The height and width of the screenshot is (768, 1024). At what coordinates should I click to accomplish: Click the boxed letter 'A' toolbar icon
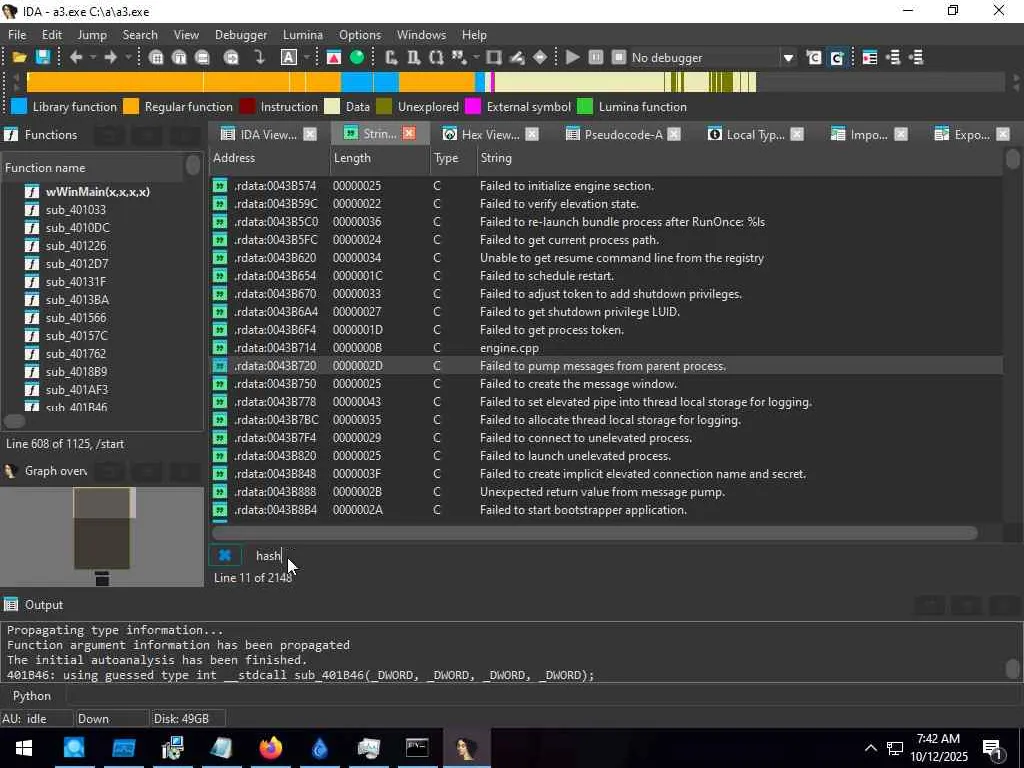(x=289, y=57)
